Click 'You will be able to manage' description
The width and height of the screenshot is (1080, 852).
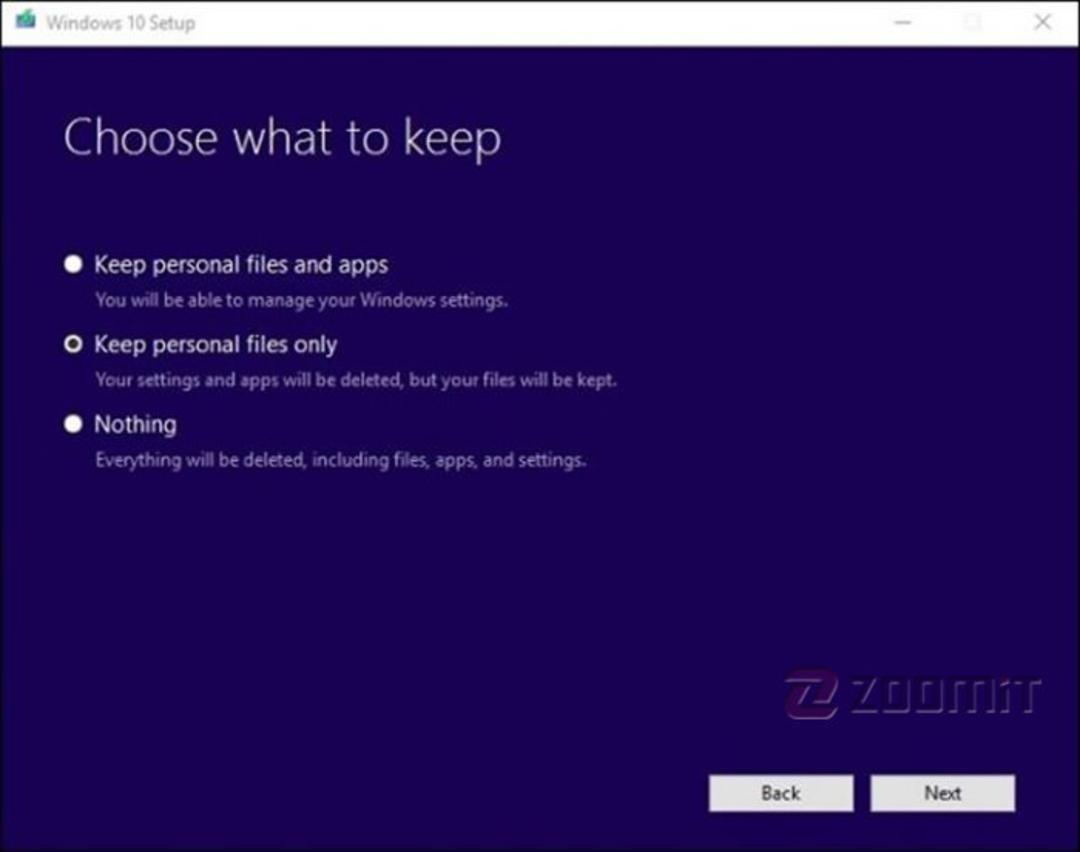pyautogui.click(x=302, y=300)
